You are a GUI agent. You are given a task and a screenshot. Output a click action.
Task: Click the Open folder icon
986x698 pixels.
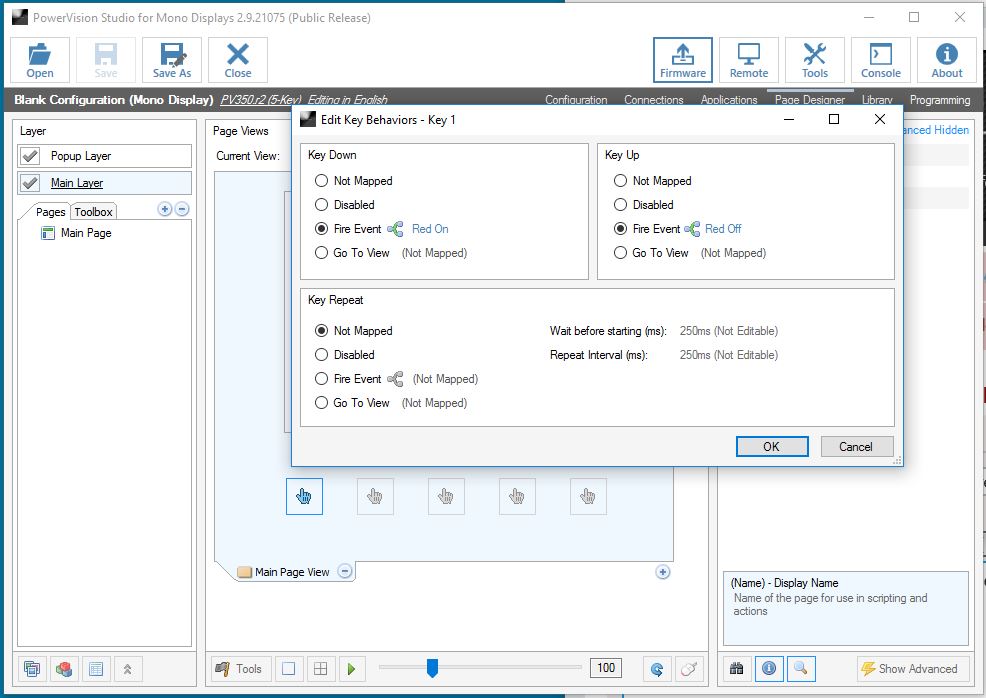point(40,60)
